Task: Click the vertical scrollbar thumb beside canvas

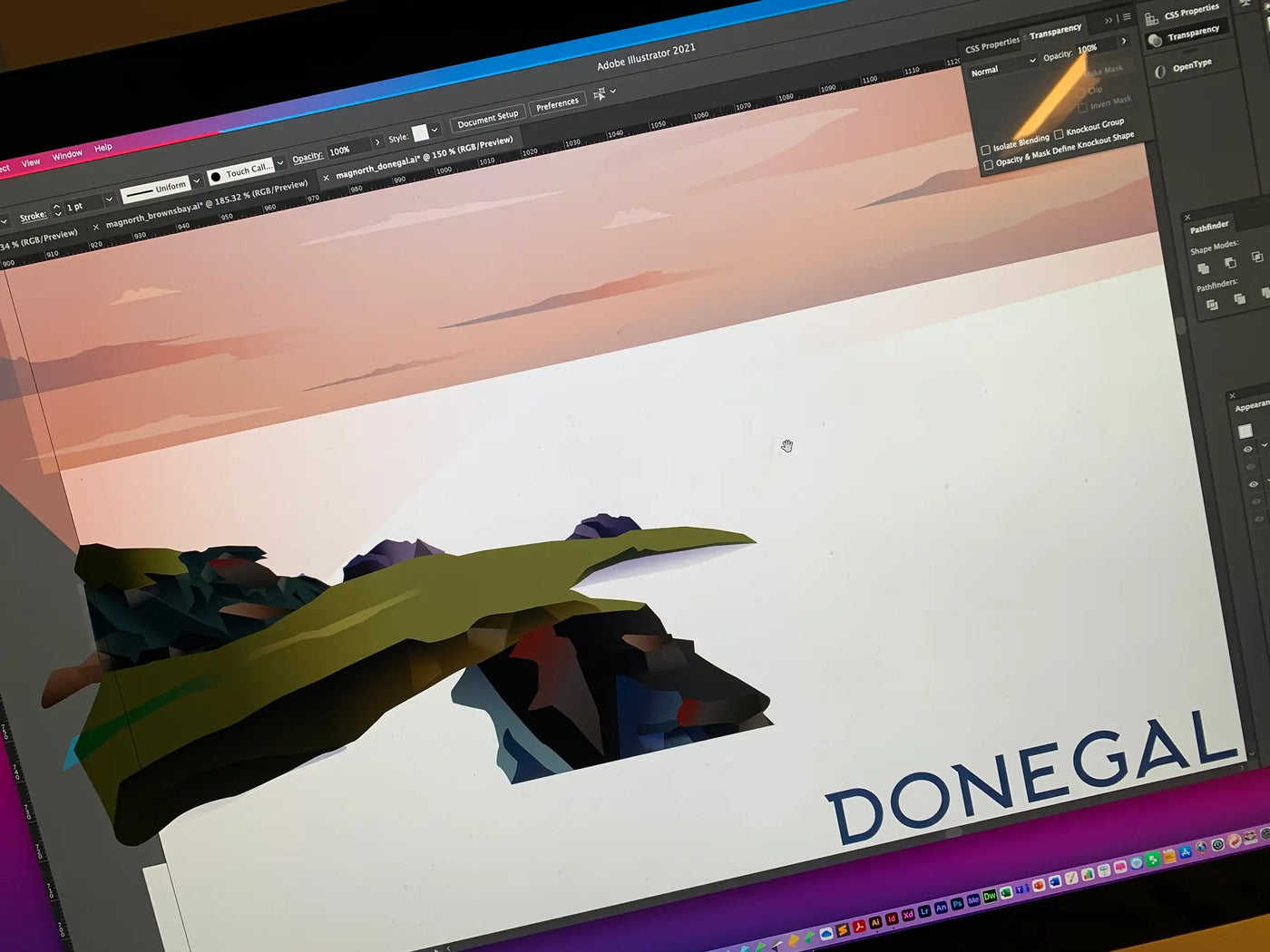Action: click(1180, 326)
